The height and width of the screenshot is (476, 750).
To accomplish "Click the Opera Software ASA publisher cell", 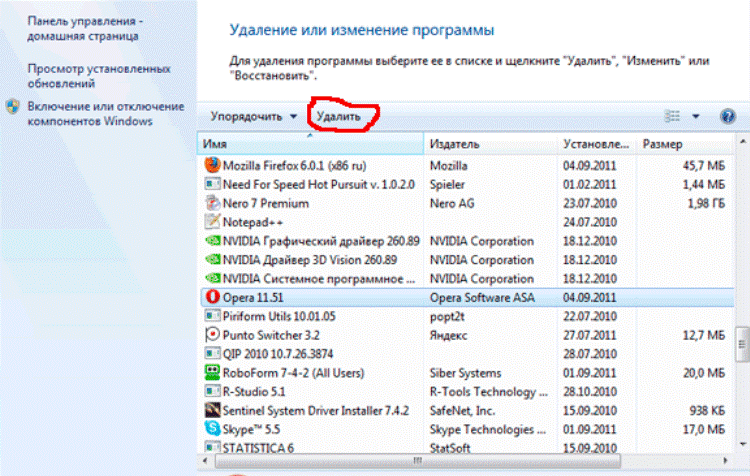I will pos(482,297).
